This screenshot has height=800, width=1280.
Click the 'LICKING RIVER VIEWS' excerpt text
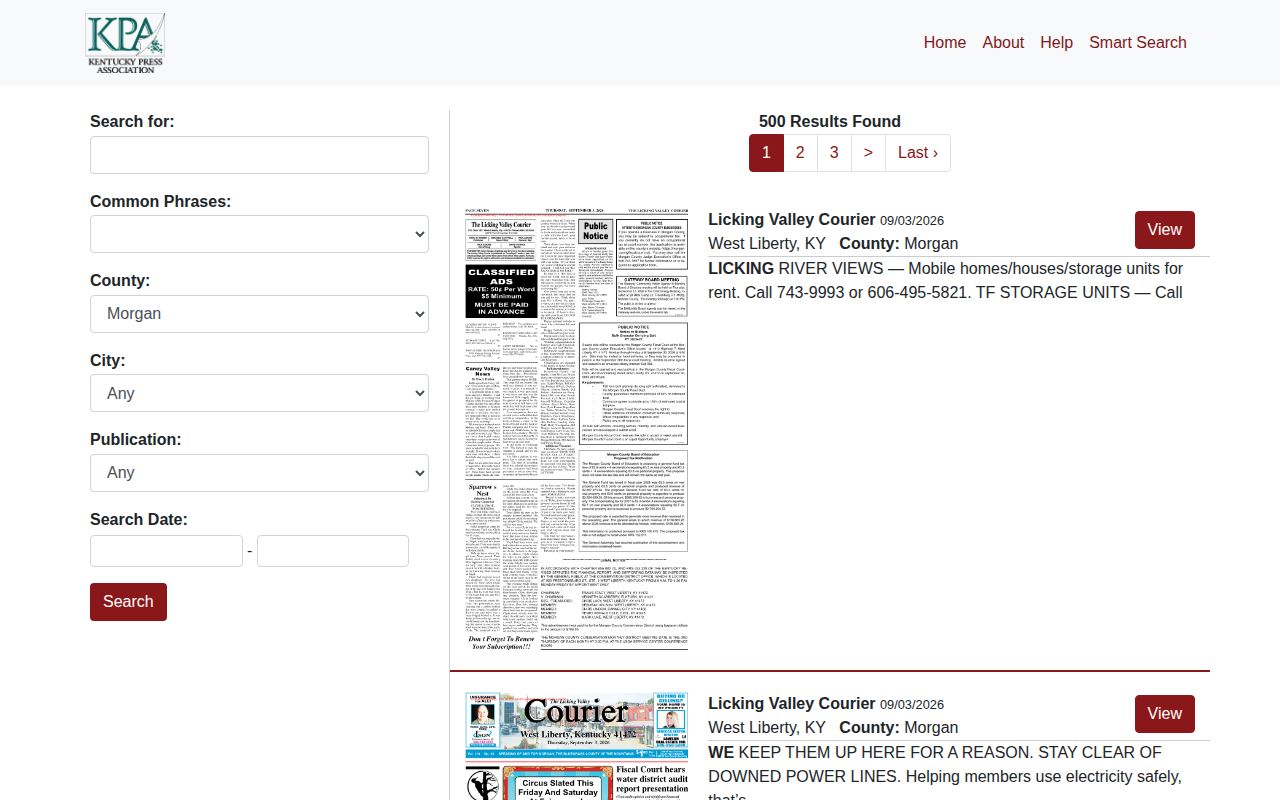tap(946, 281)
